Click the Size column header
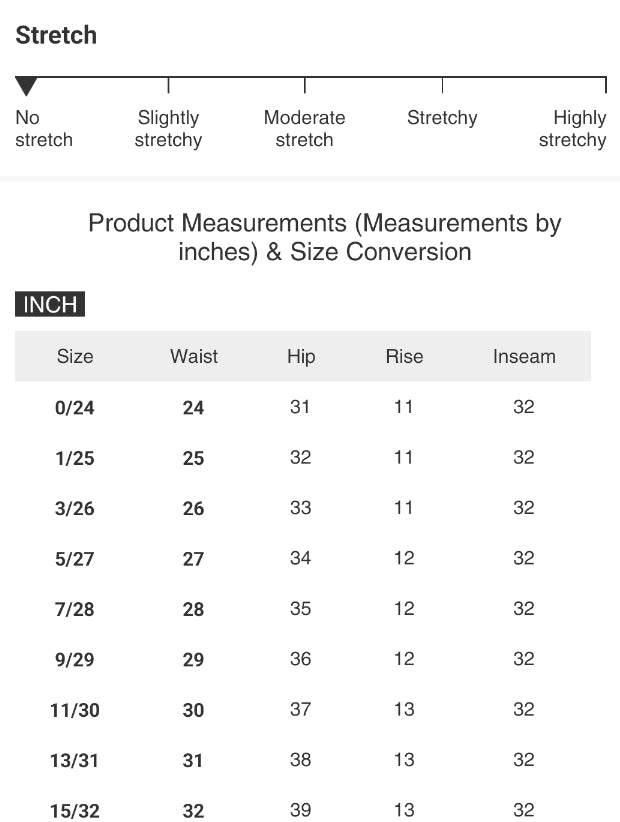The image size is (620, 822). click(75, 357)
